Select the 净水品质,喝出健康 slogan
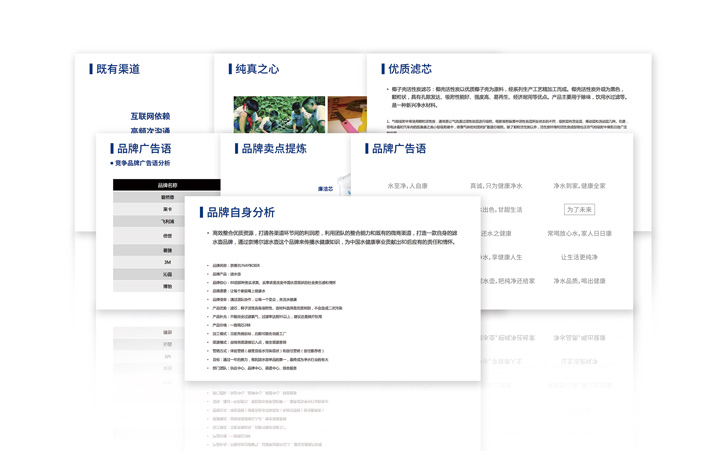This screenshot has width=722, height=451. pos(579,282)
